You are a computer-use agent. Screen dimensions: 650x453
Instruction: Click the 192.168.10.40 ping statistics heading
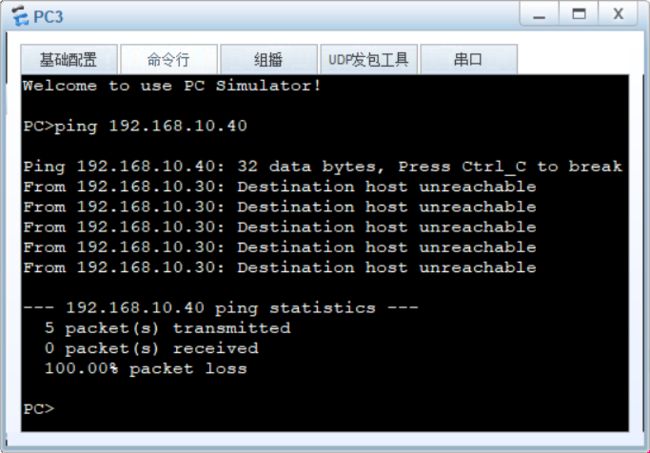click(221, 308)
